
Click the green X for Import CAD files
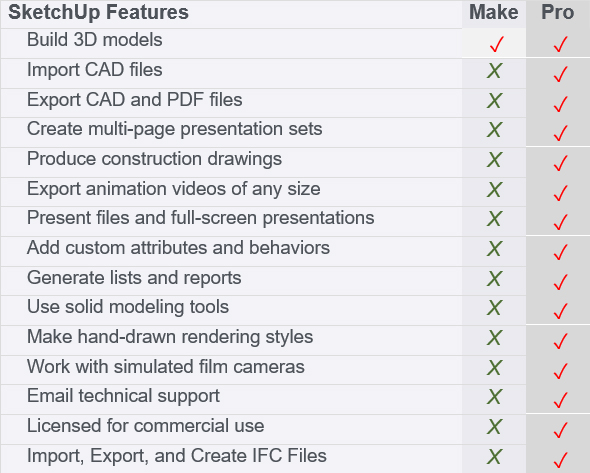[x=494, y=71]
